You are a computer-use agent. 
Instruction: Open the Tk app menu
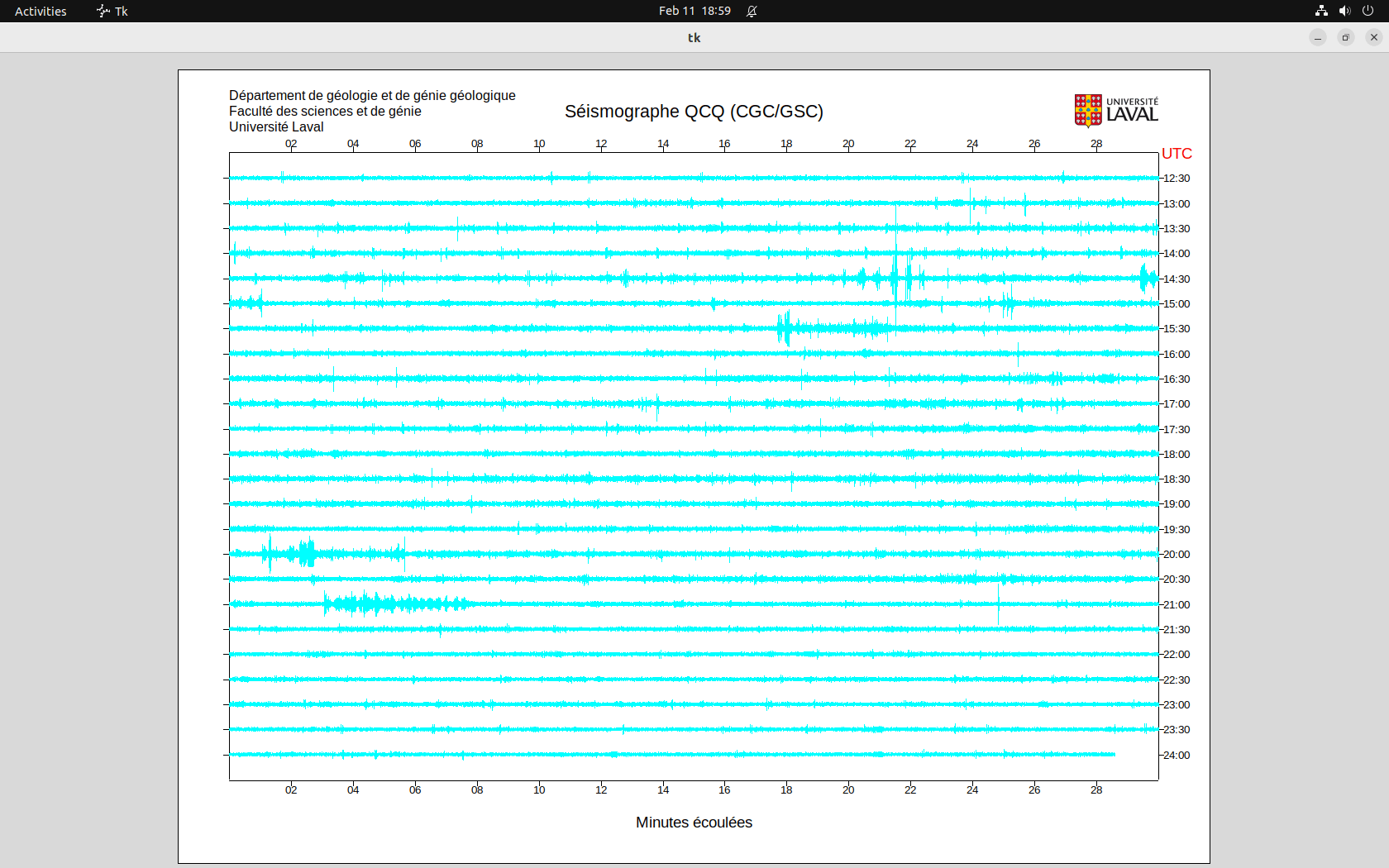tap(121, 11)
